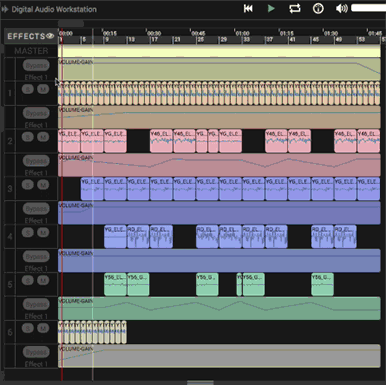Select the Y56_EL clip in track 5
The width and height of the screenshot is (386, 385).
115,284
